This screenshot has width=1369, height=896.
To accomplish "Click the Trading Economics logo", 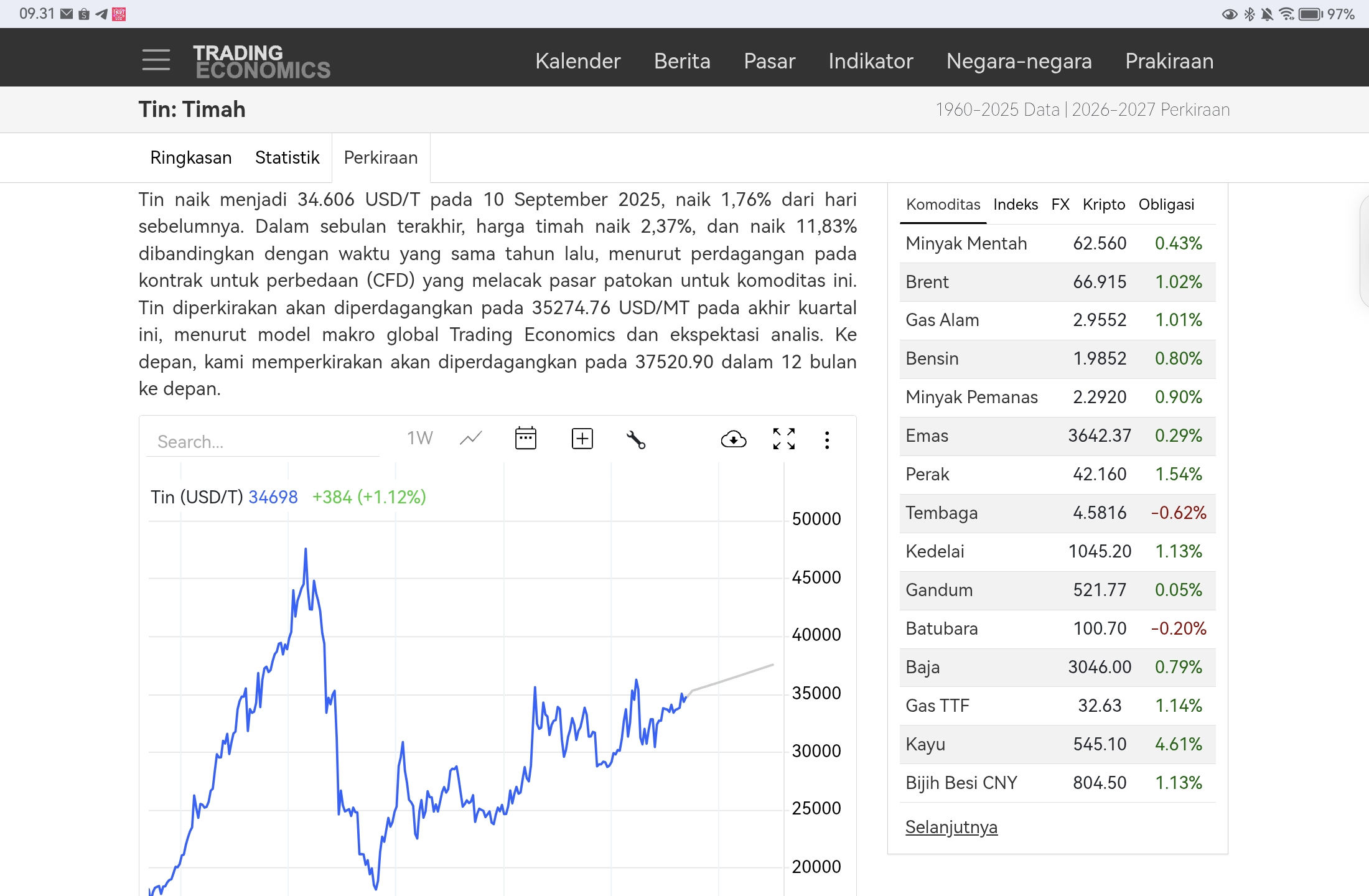I will click(x=261, y=62).
